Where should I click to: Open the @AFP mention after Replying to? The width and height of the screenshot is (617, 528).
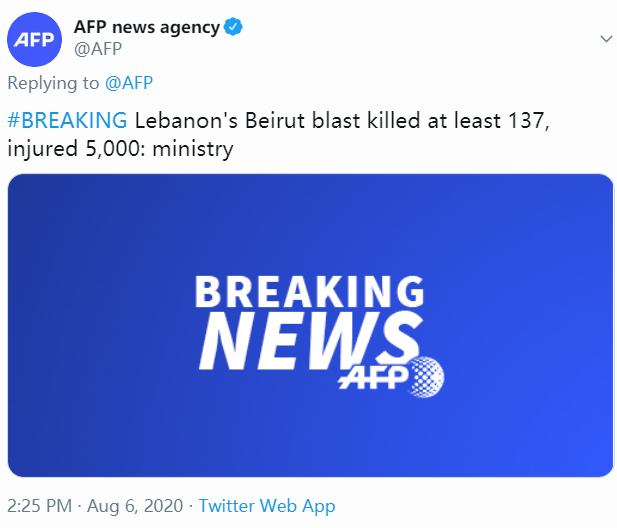[128, 83]
